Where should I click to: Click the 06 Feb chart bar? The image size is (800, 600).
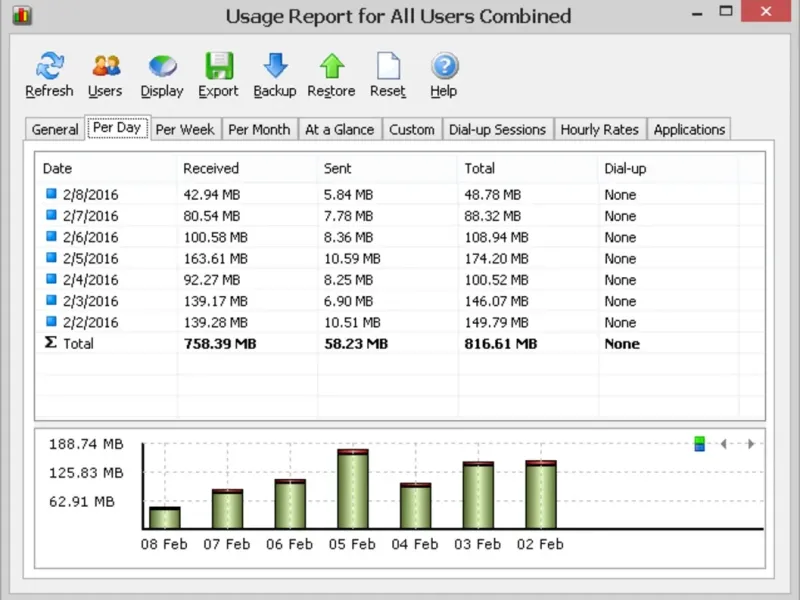point(290,504)
